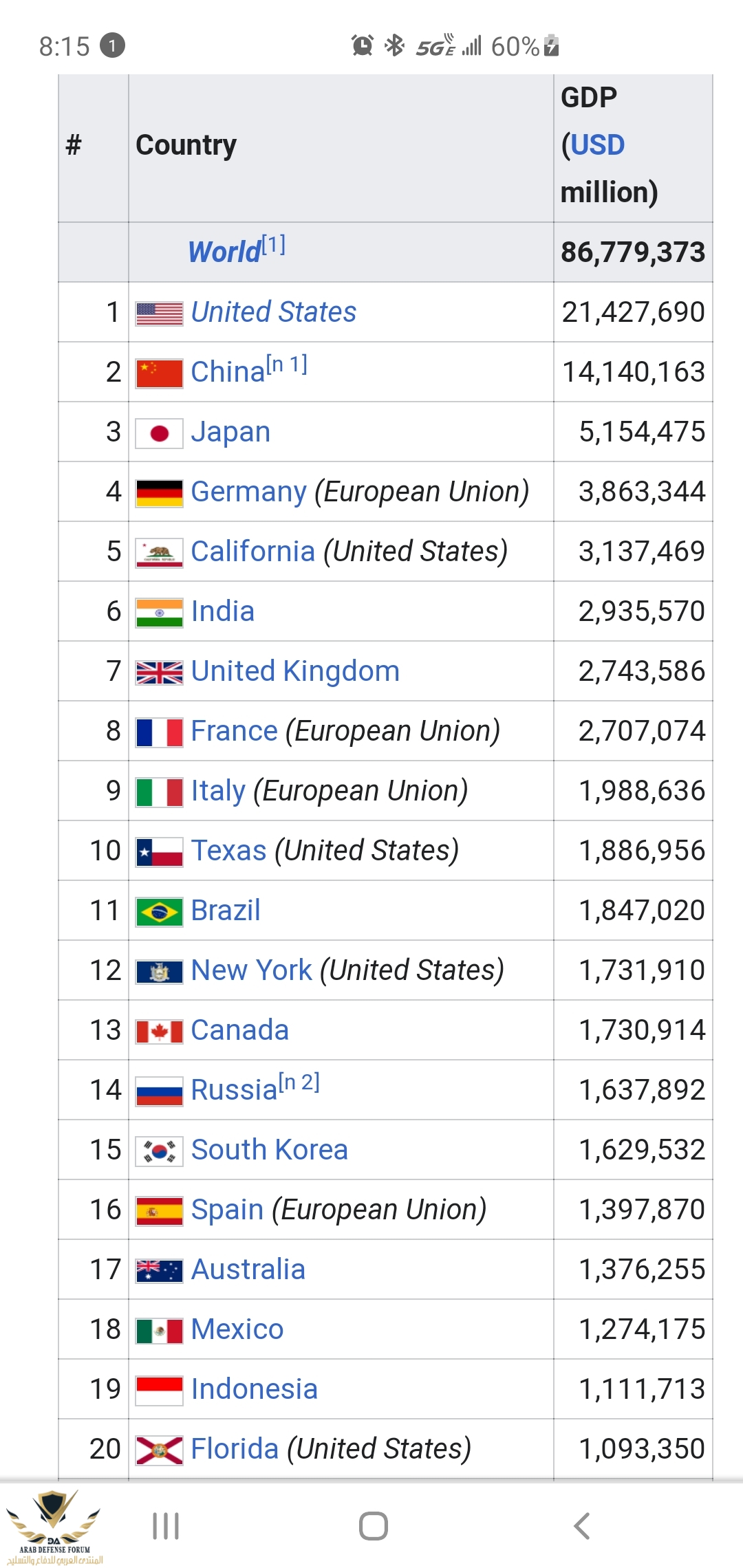Open the Germany country link
Viewport: 743px width, 1568px height.
tap(248, 492)
